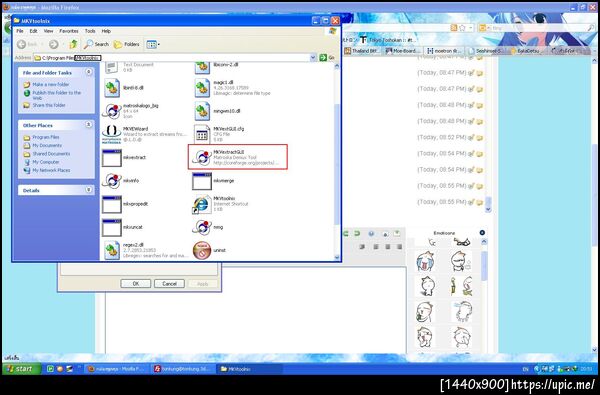The width and height of the screenshot is (600, 395).
Task: Collapse the Other Places panel
Action: 89,125
